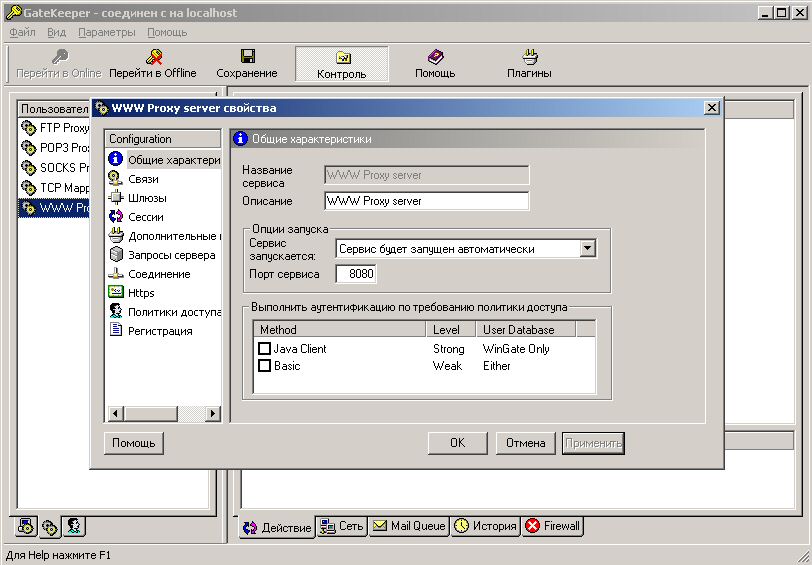This screenshot has width=812, height=565.
Task: Click the OK button
Action: click(x=457, y=443)
